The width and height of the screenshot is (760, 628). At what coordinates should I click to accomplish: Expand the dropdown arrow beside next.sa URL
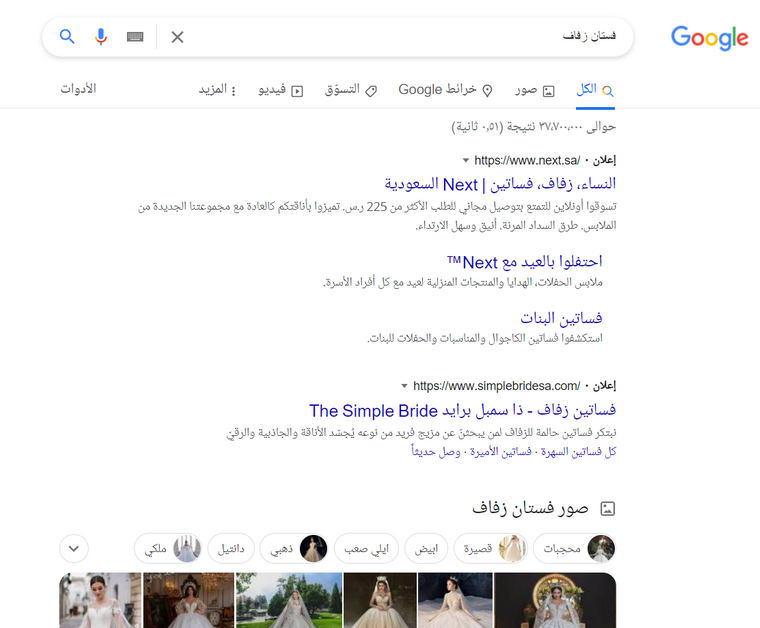click(x=466, y=160)
